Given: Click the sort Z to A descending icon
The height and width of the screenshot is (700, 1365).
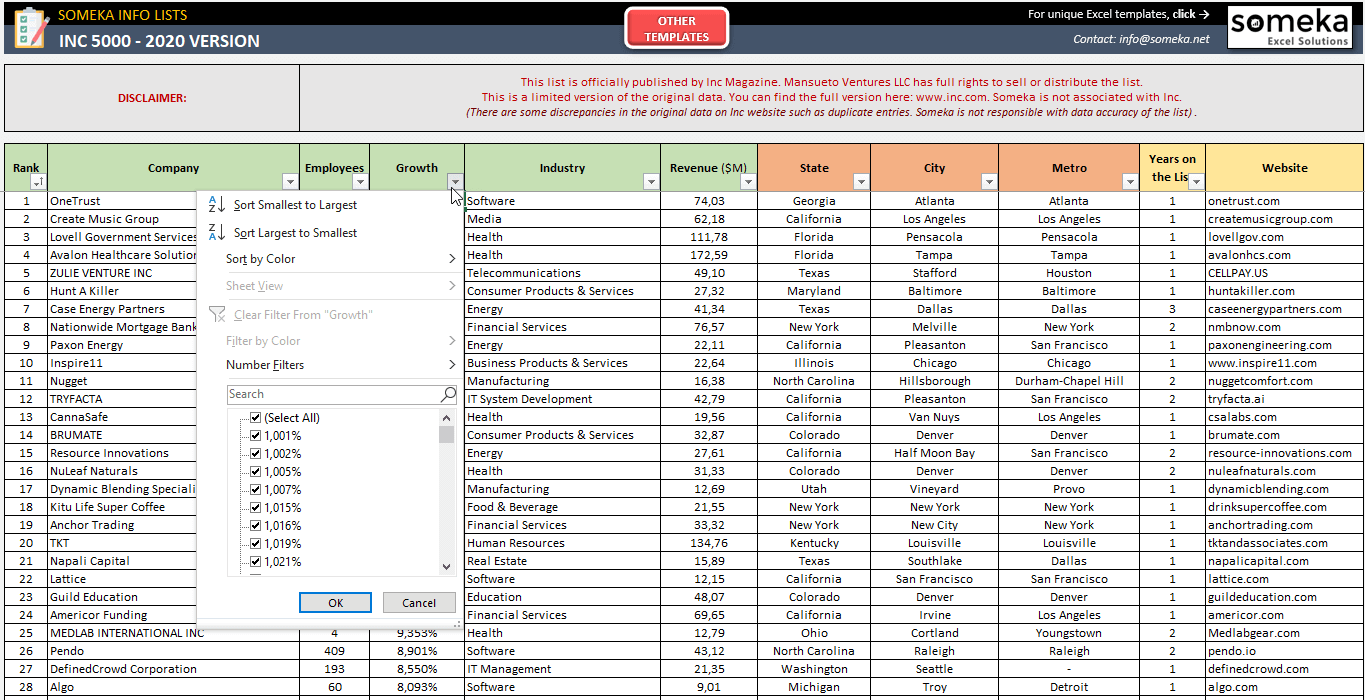Looking at the screenshot, I should tap(216, 233).
